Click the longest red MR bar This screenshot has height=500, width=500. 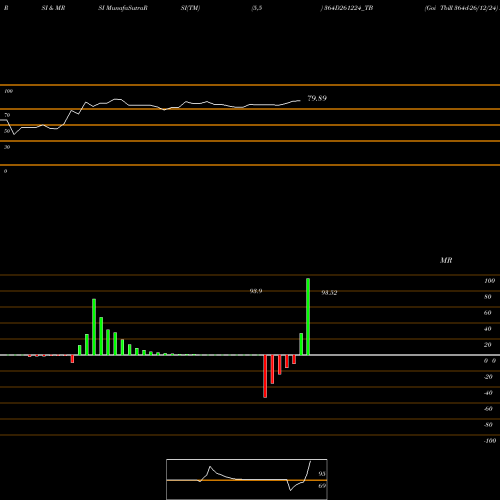point(265,376)
